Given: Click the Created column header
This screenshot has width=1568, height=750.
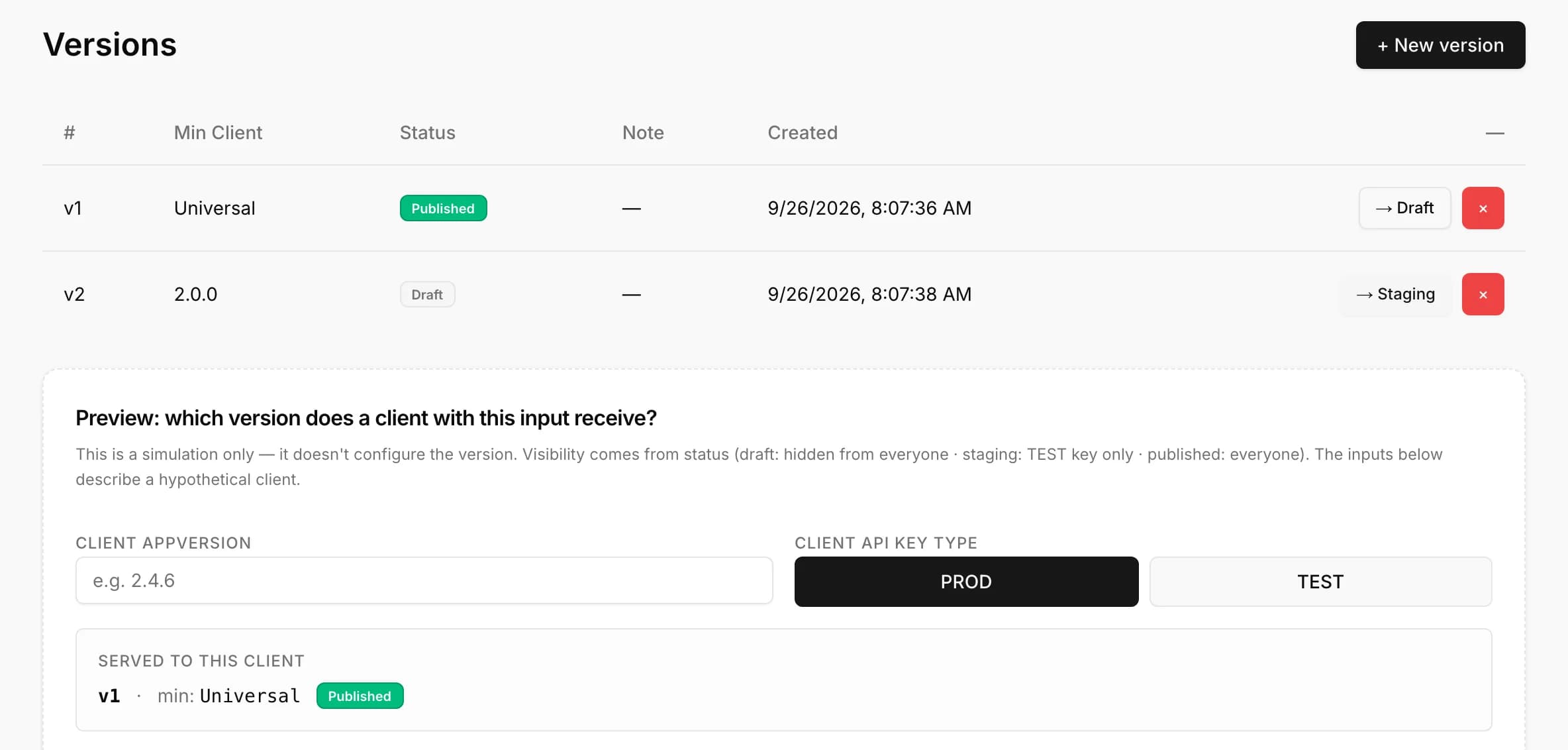Looking at the screenshot, I should click(803, 133).
